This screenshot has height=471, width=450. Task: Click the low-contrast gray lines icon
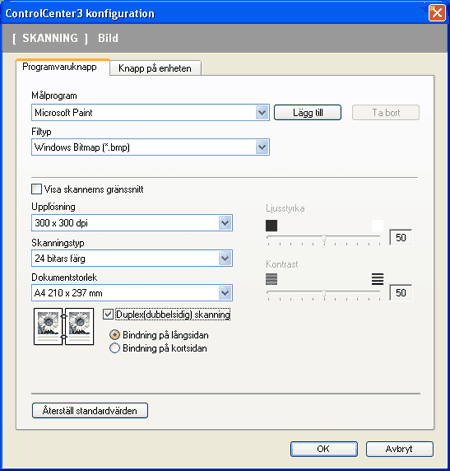[271, 279]
